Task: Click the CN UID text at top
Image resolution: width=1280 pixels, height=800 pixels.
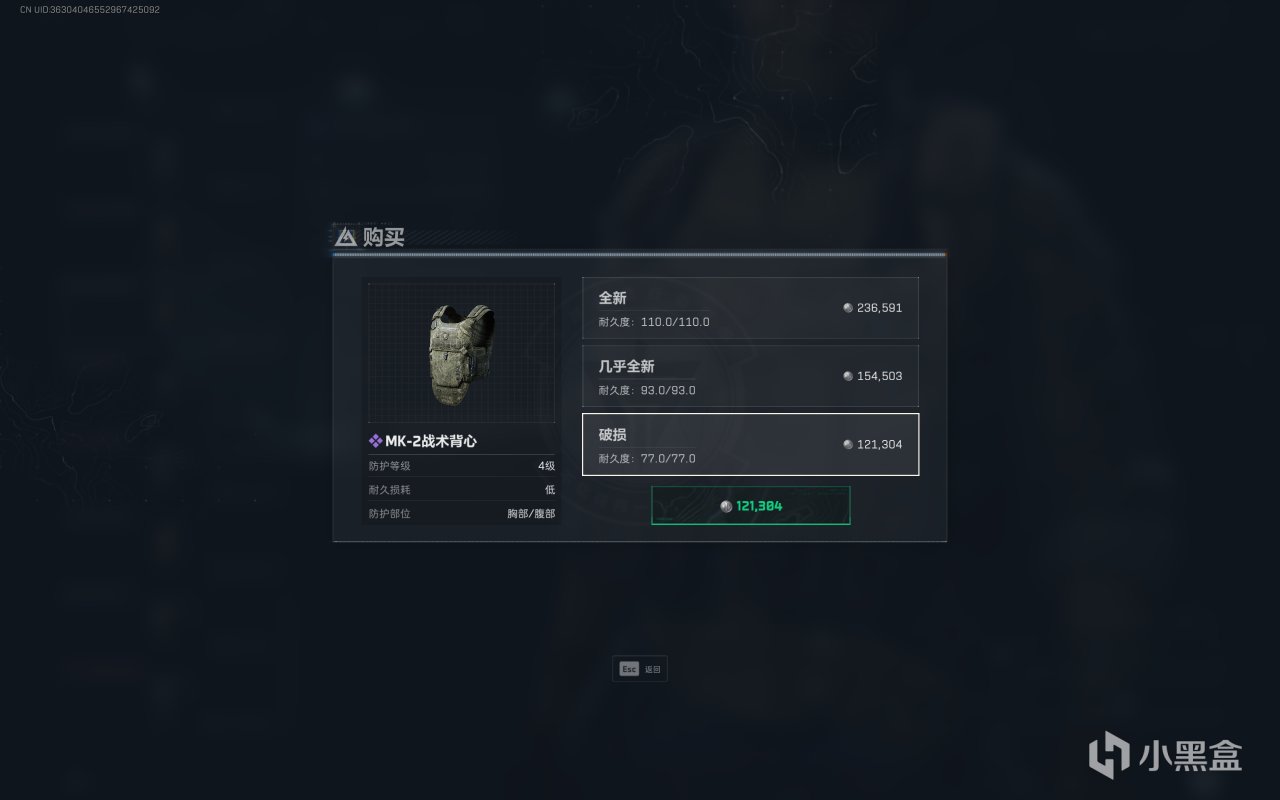Action: pos(90,9)
